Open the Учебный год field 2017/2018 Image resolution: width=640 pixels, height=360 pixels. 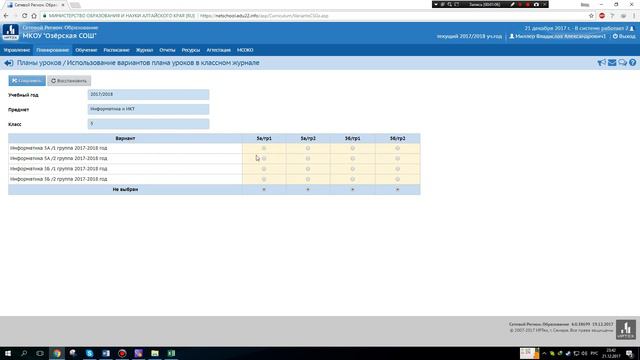click(148, 94)
